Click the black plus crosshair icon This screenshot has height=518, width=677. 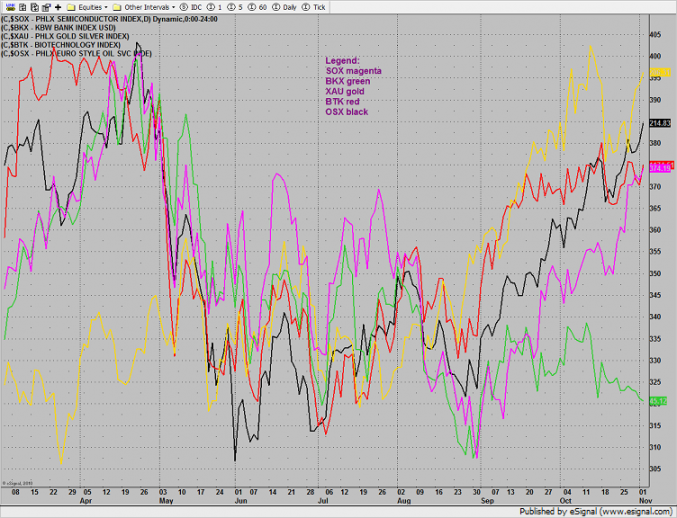tap(58, 7)
